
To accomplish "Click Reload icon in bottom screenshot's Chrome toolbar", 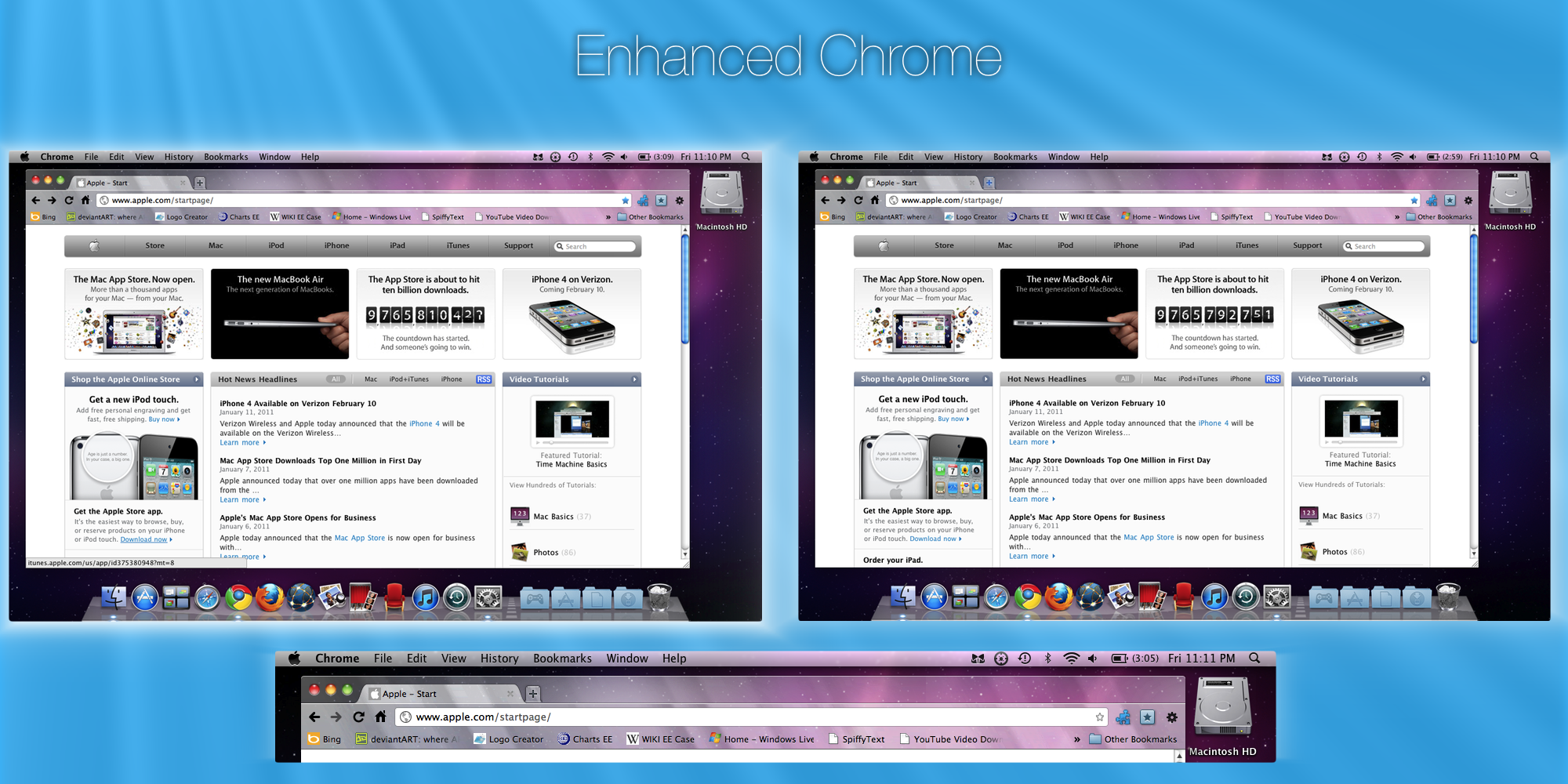I will (x=358, y=717).
